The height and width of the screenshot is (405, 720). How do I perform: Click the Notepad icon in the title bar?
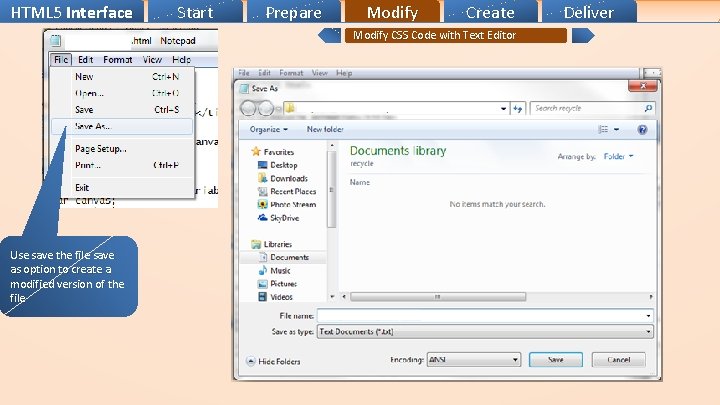pyautogui.click(x=56, y=40)
